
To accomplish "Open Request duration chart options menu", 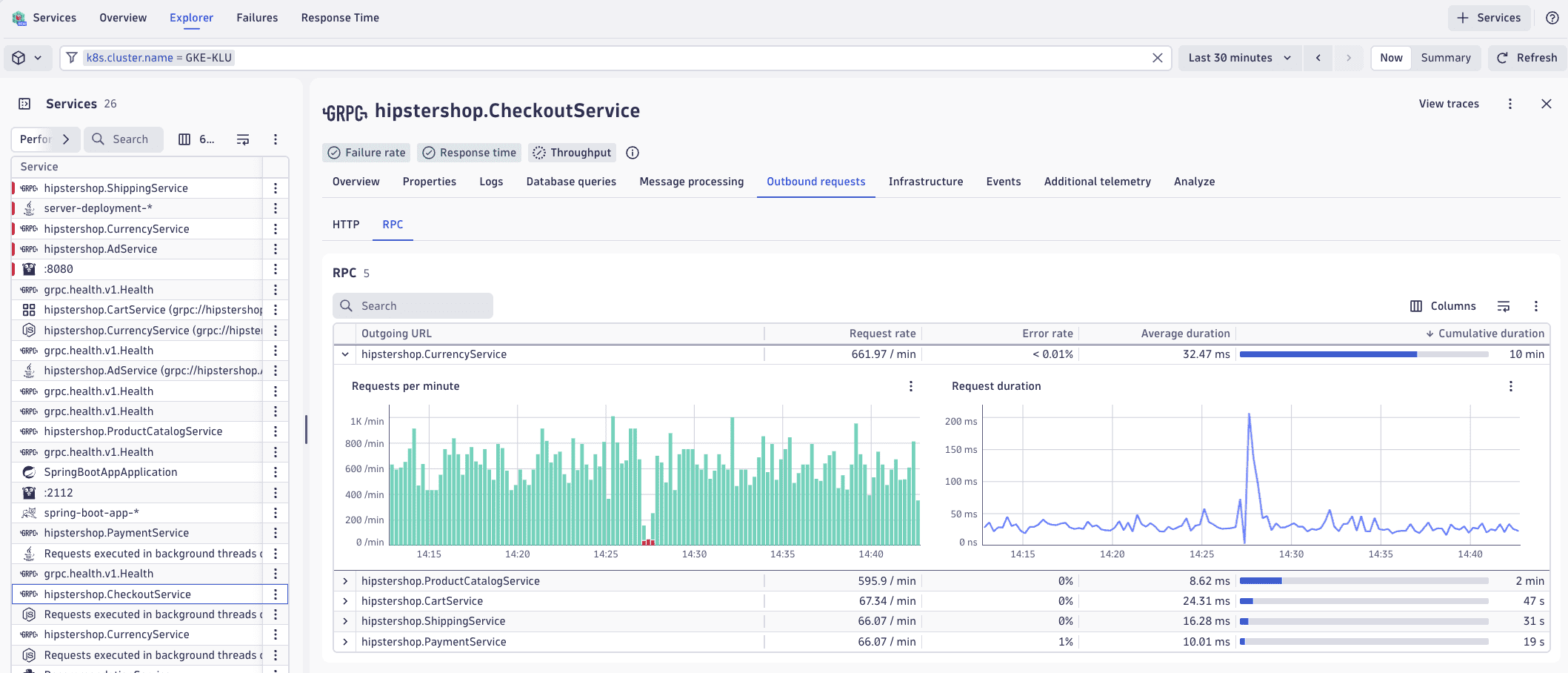I will (1510, 386).
